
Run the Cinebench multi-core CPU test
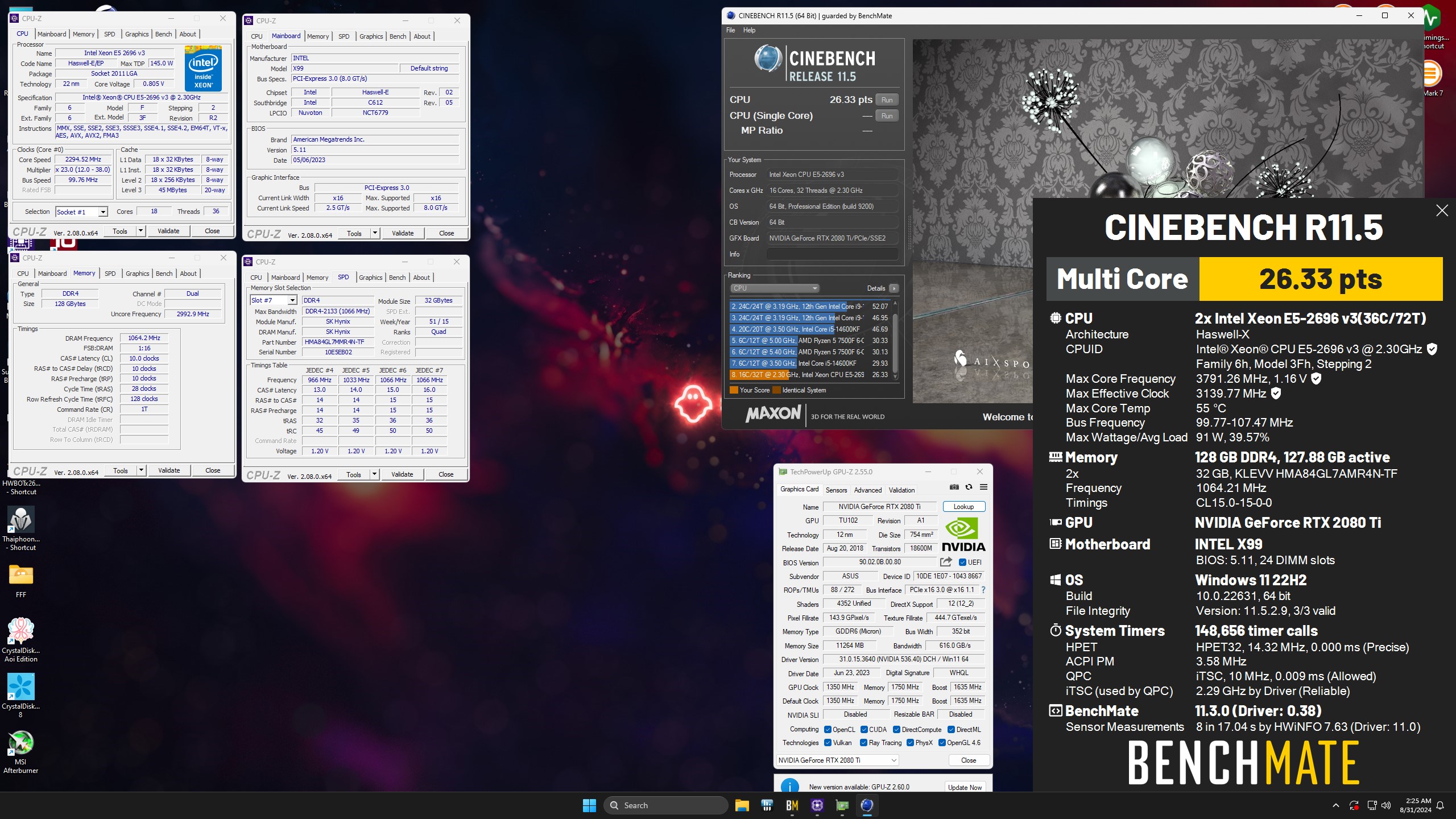click(x=887, y=100)
